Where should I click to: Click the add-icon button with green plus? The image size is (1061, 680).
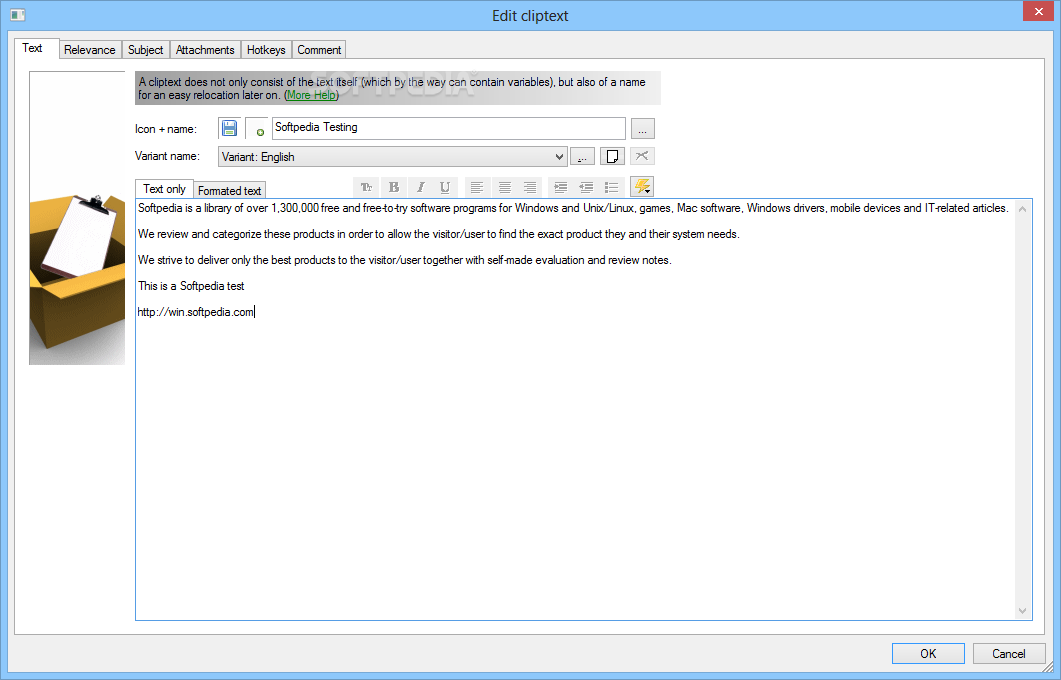(x=257, y=128)
